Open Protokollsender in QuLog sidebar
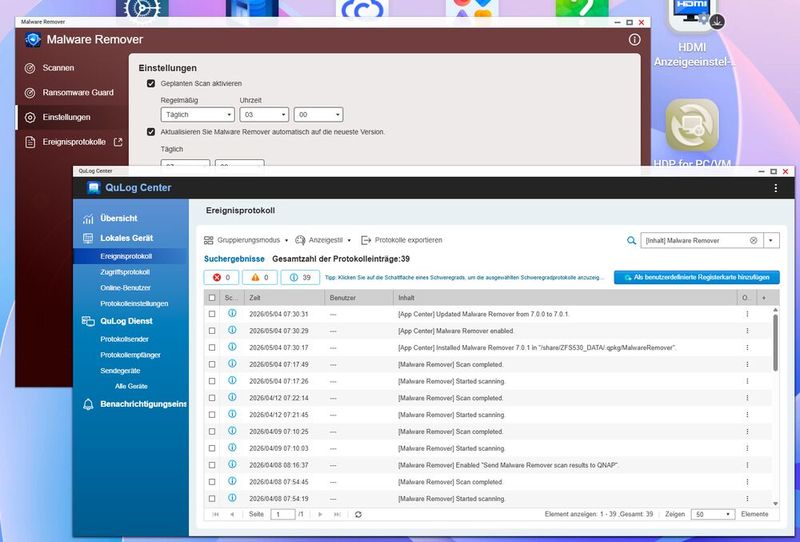800x542 pixels. [124, 339]
